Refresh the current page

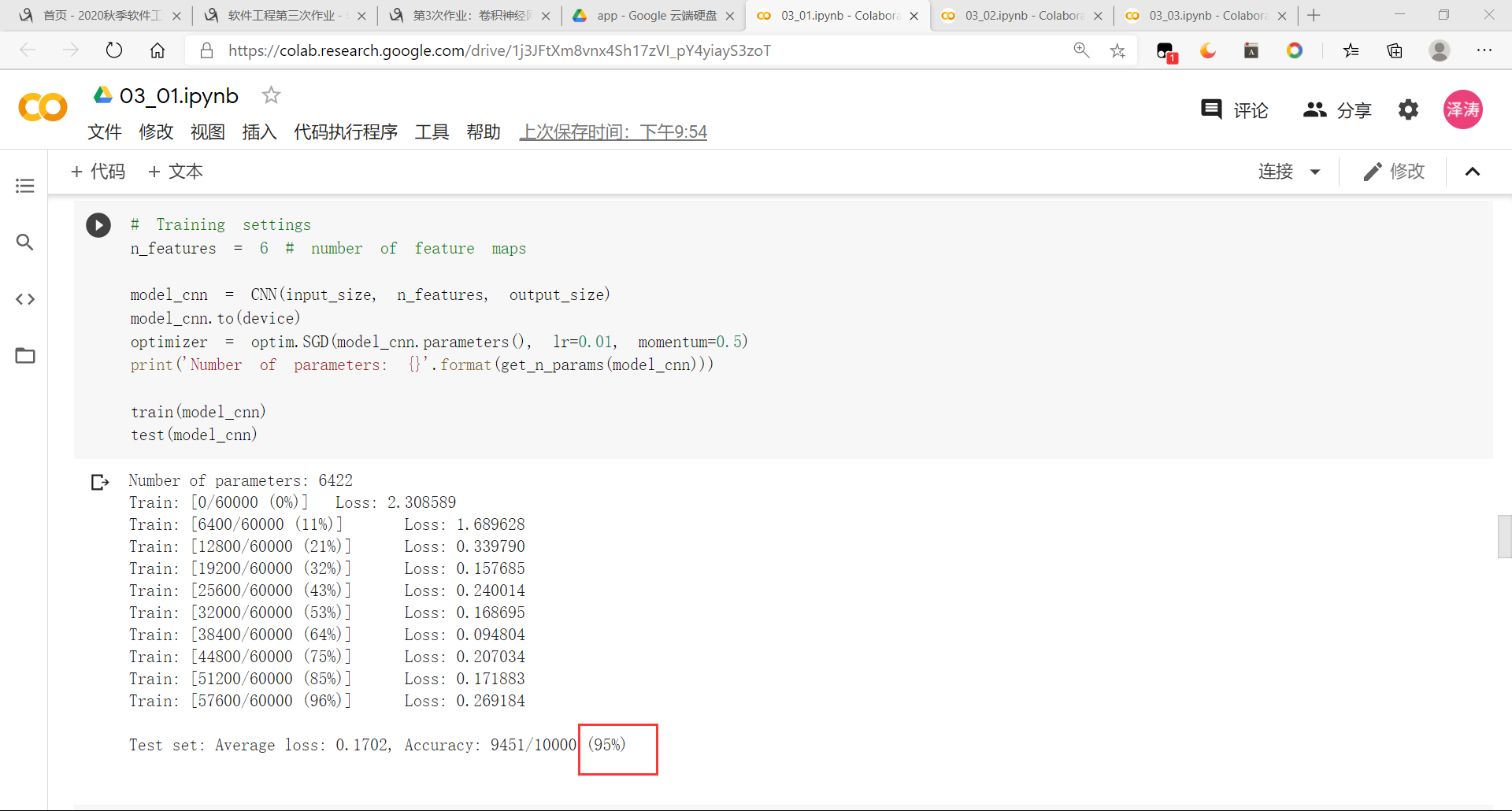114,50
